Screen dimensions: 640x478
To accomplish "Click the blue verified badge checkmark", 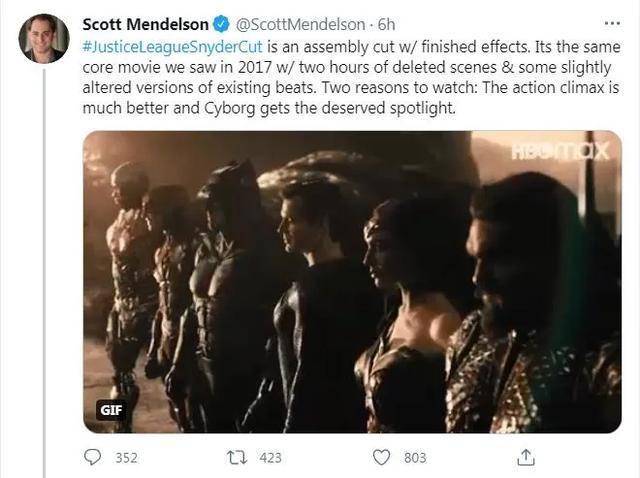I will point(221,24).
